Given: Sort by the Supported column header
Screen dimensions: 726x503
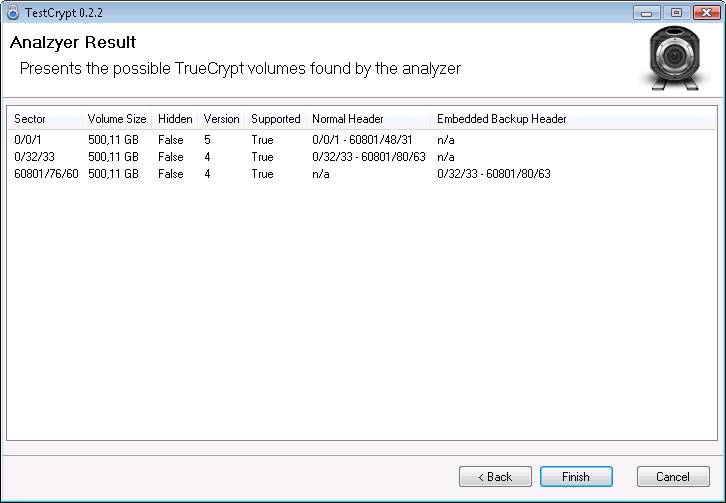Looking at the screenshot, I should (x=275, y=119).
